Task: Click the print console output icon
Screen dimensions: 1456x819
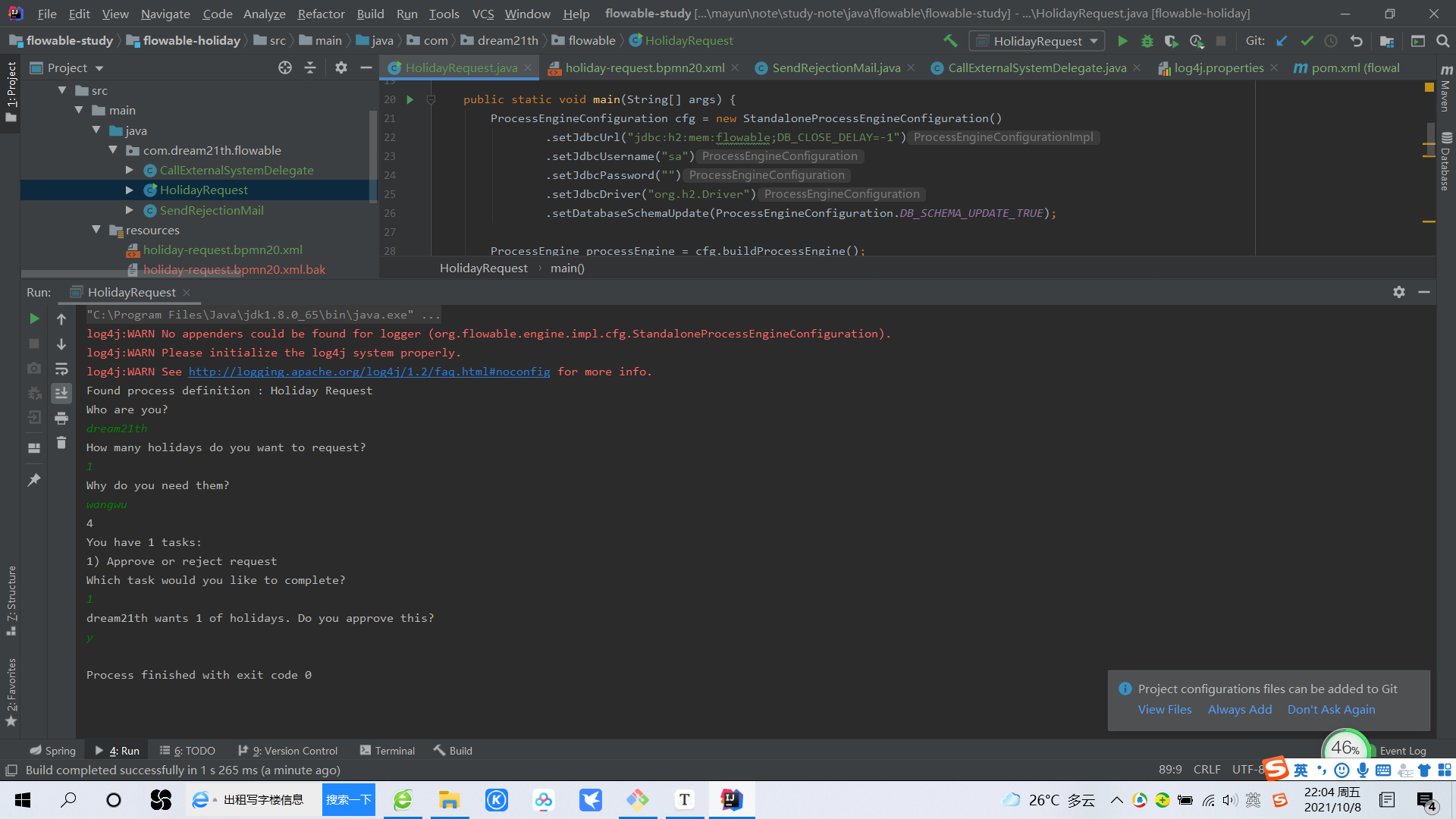Action: [61, 418]
